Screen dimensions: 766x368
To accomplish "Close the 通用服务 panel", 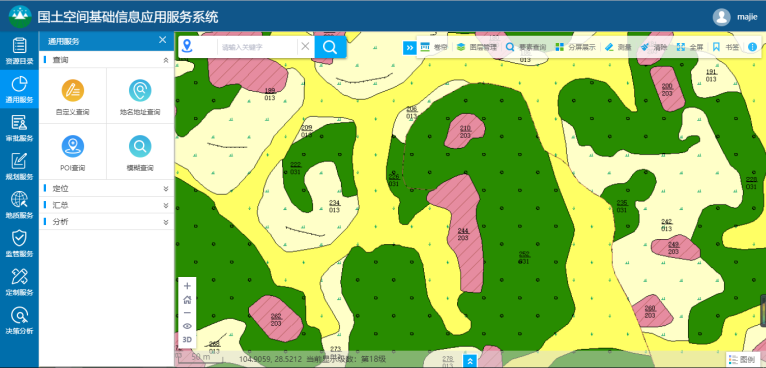I will click(163, 40).
